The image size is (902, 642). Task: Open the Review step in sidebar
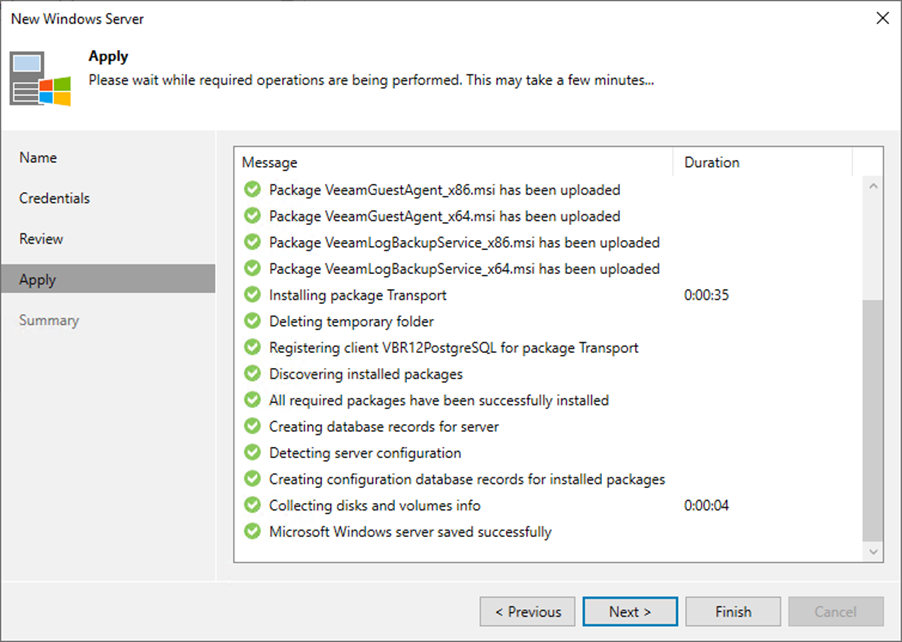(x=41, y=239)
